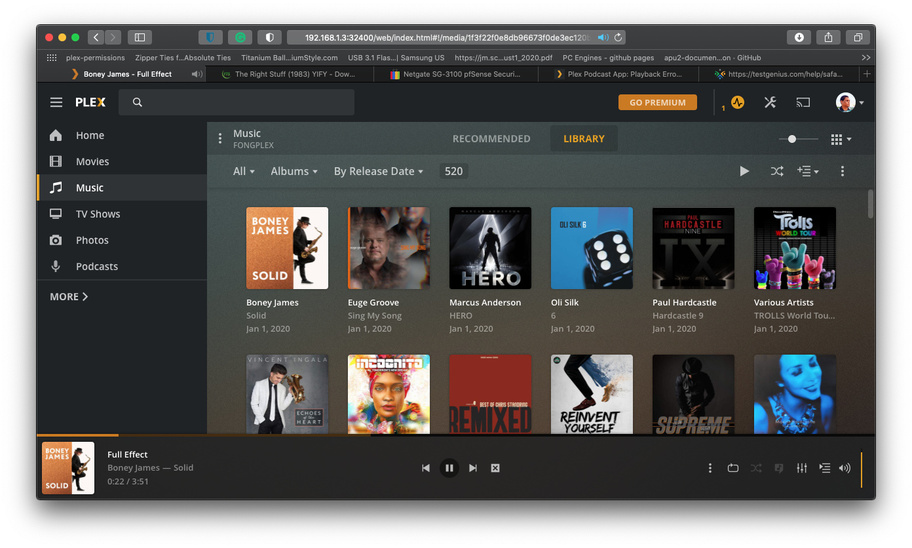Toggle lyrics in the player

coord(779,468)
